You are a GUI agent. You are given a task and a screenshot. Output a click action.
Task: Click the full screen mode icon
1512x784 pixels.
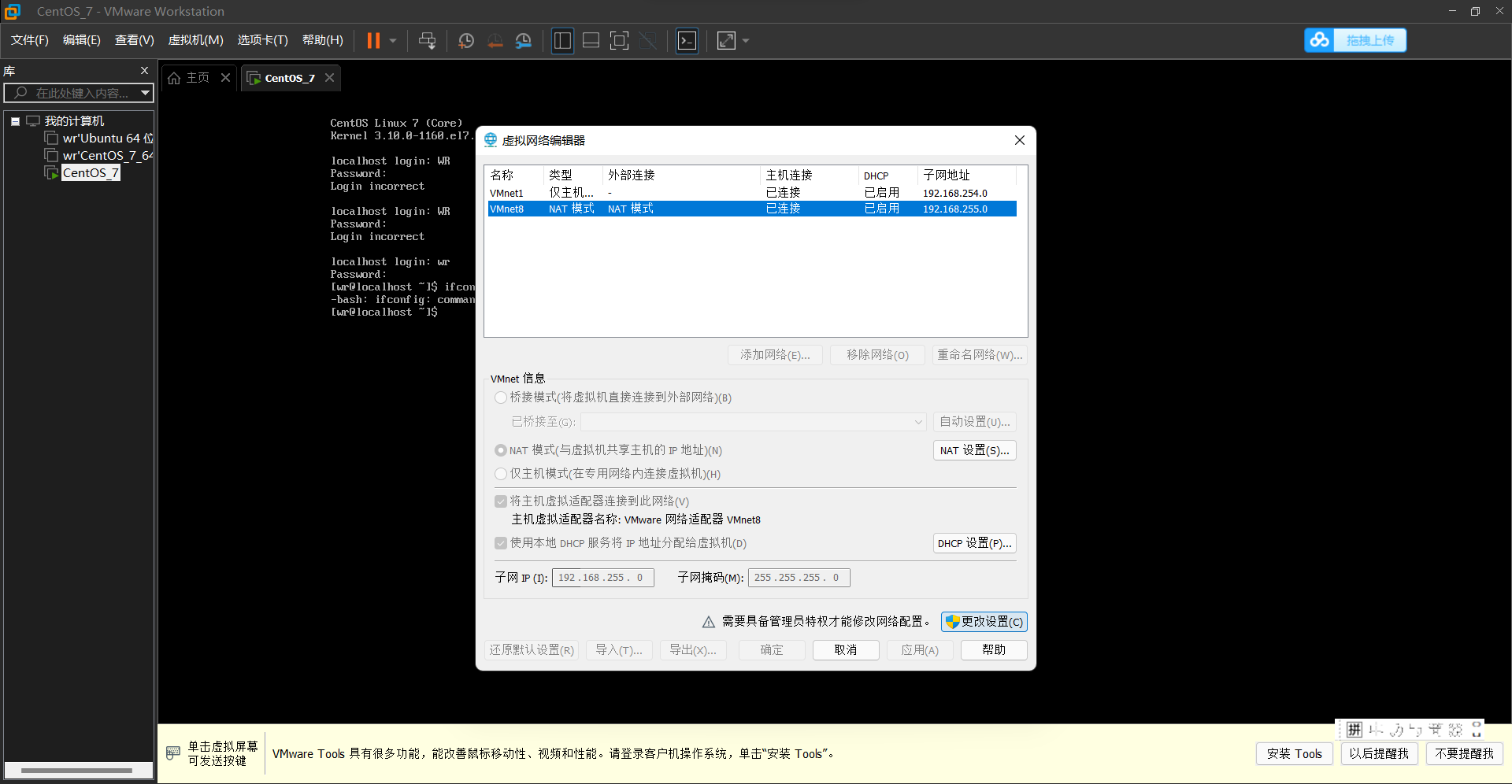click(620, 40)
